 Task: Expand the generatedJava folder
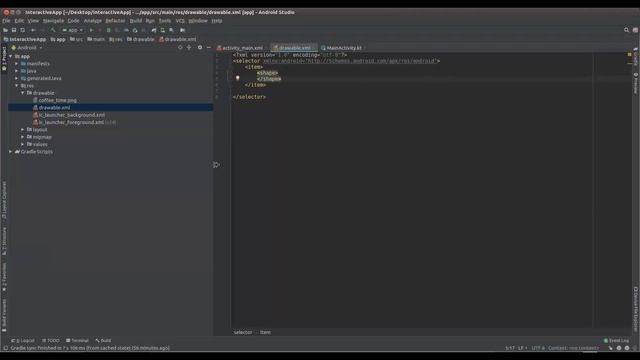tap(17, 78)
